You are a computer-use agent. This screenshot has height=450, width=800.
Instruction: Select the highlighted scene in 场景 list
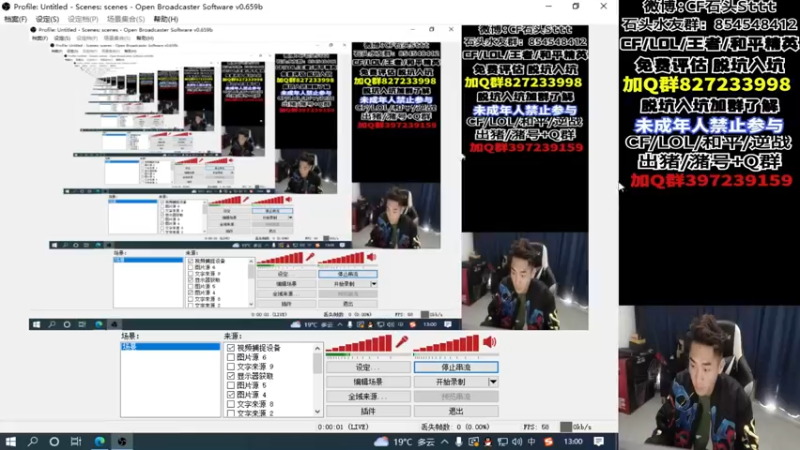(170, 346)
